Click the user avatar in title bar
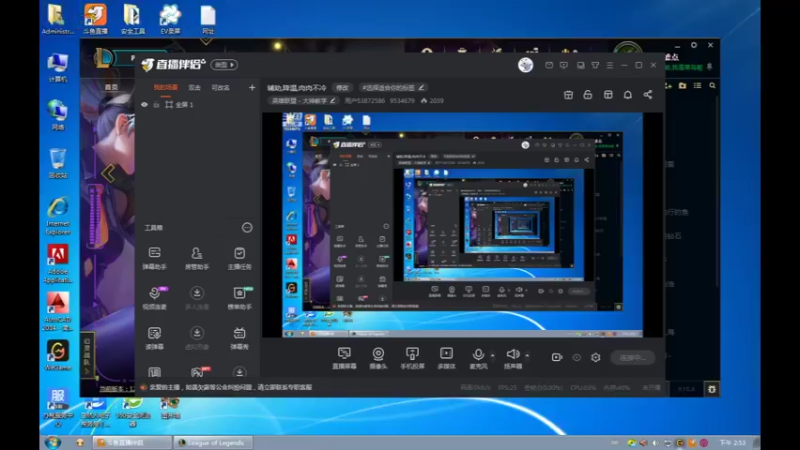 [x=526, y=65]
